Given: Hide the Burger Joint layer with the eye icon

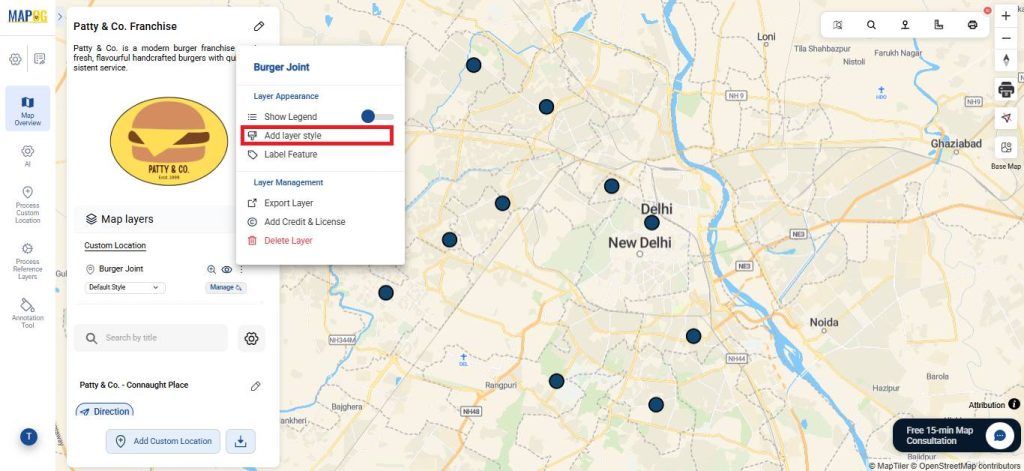Looking at the screenshot, I should tap(227, 269).
